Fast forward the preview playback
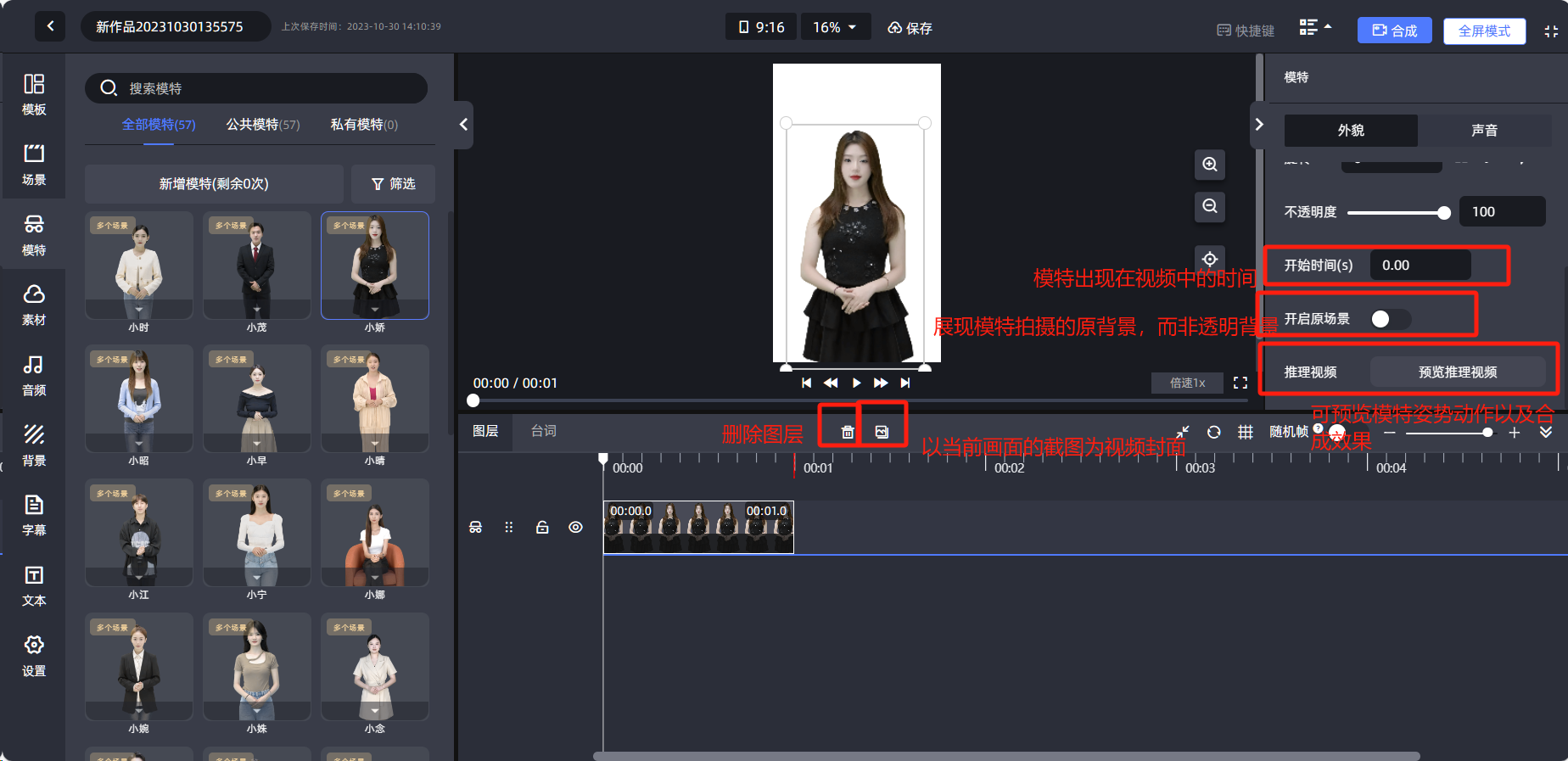1568x761 pixels. pyautogui.click(x=881, y=383)
